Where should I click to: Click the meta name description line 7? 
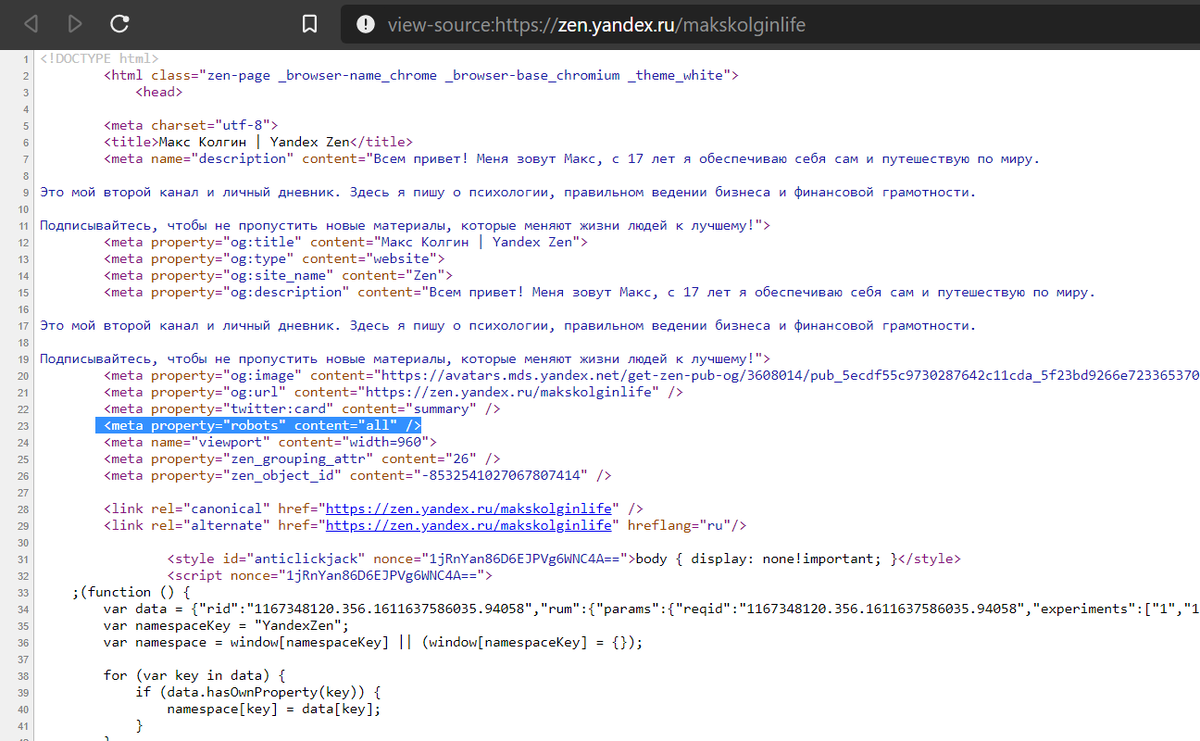point(572,158)
